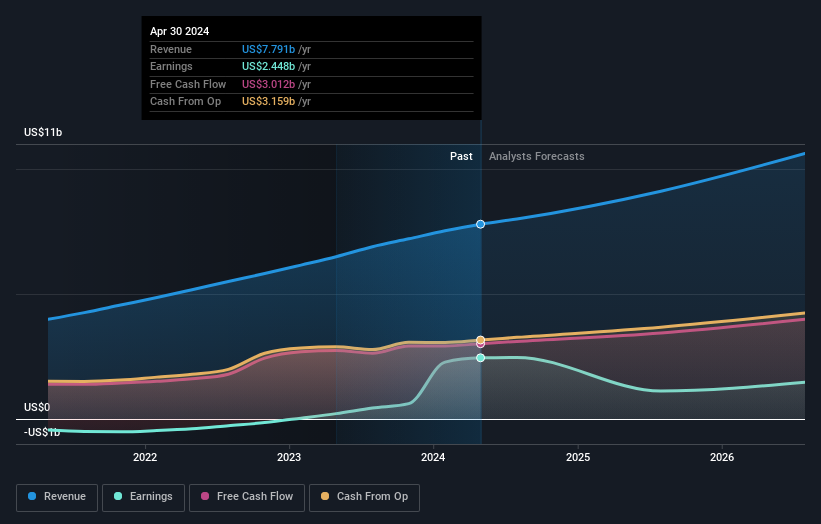Click the -US$1b y-axis label
This screenshot has width=821, height=524.
(42, 432)
